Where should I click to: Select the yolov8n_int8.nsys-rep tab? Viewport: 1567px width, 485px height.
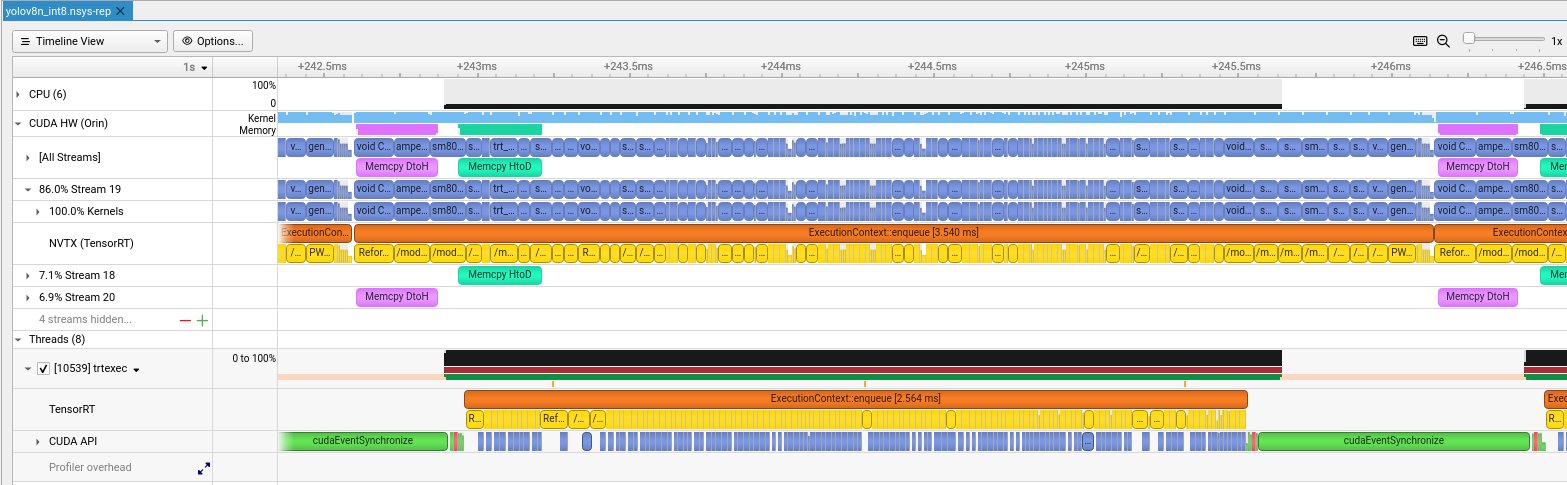57,11
